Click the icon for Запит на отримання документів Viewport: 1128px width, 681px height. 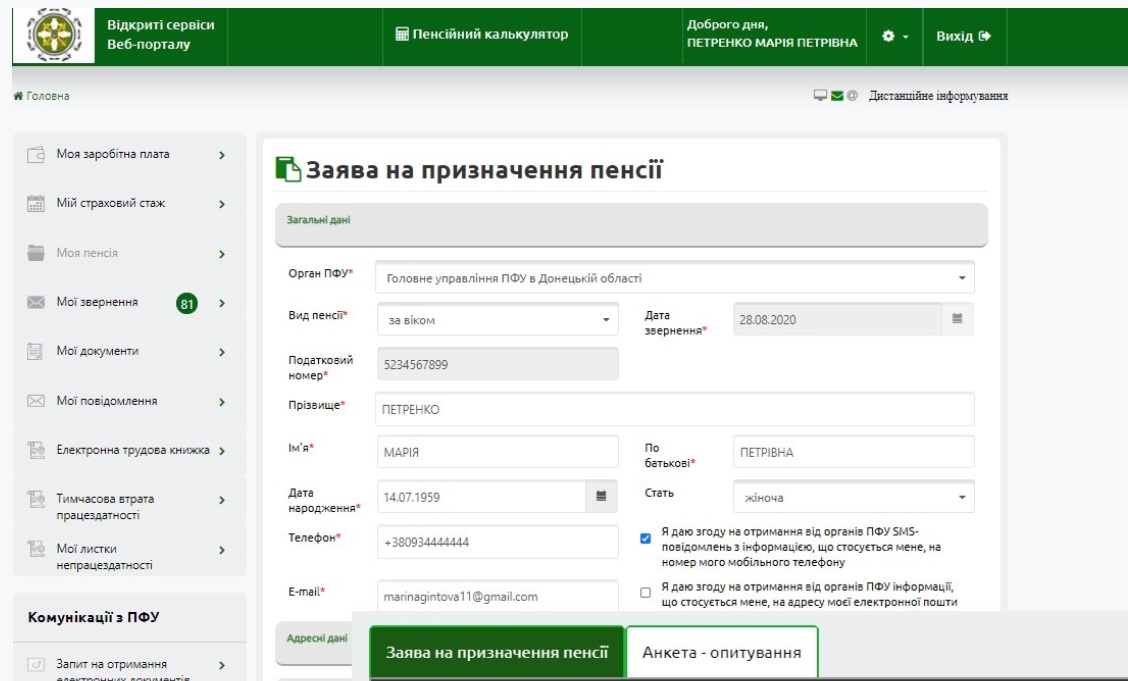pyautogui.click(x=36, y=664)
